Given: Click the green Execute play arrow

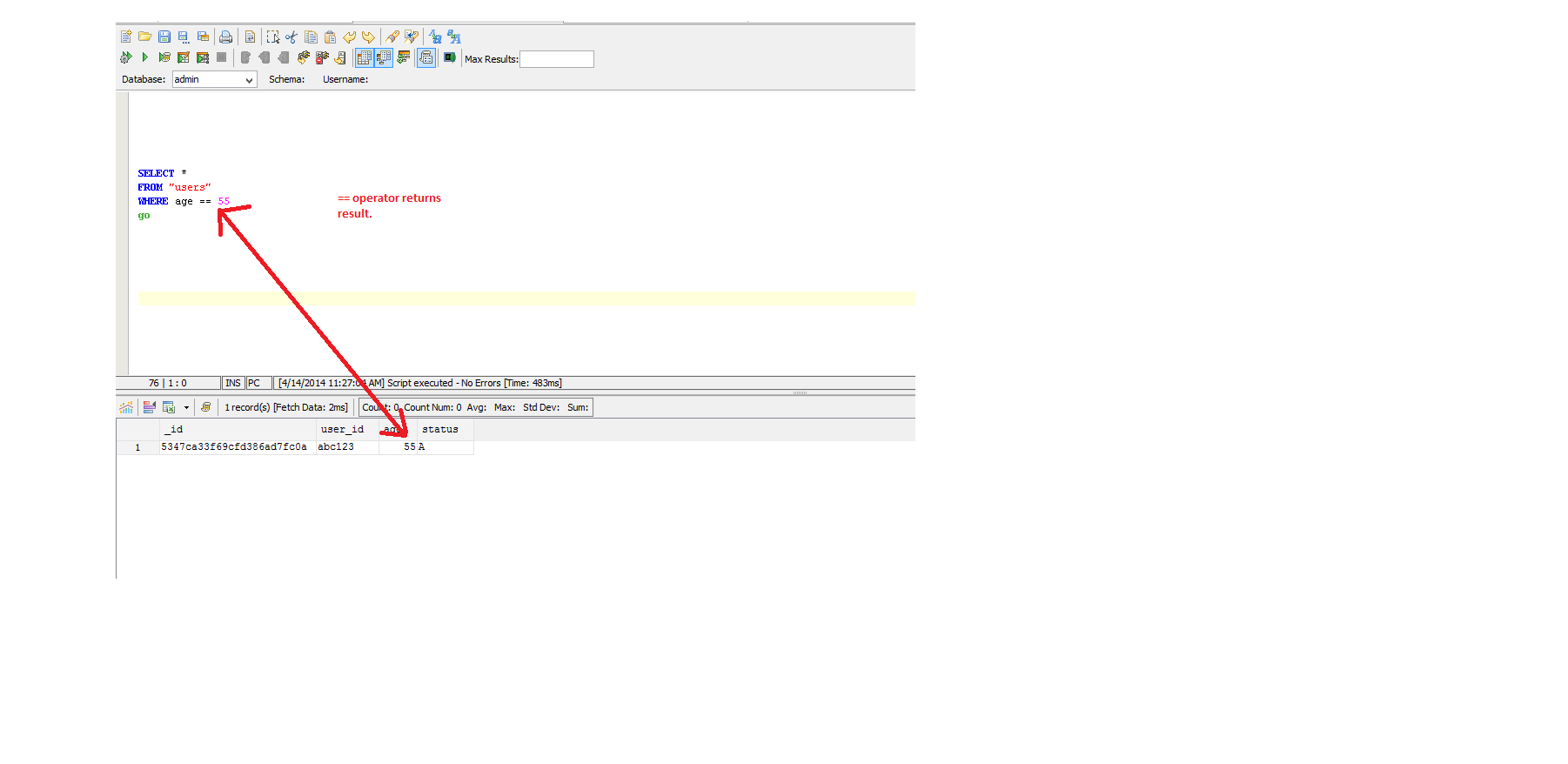Looking at the screenshot, I should (145, 57).
